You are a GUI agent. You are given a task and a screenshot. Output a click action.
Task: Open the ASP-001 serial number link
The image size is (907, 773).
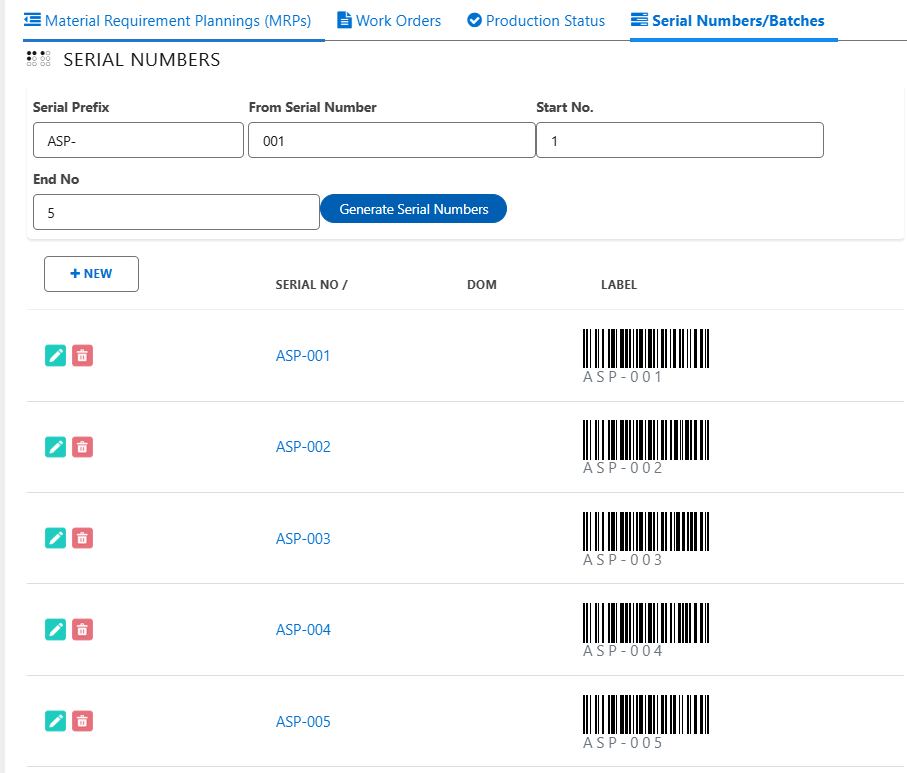[x=303, y=356]
